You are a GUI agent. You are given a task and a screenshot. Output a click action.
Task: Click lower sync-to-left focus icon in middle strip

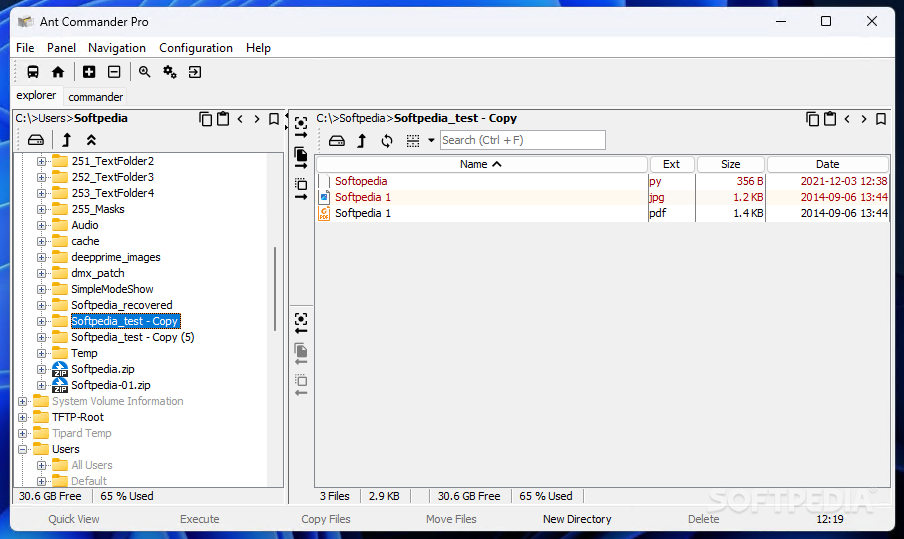(x=301, y=323)
